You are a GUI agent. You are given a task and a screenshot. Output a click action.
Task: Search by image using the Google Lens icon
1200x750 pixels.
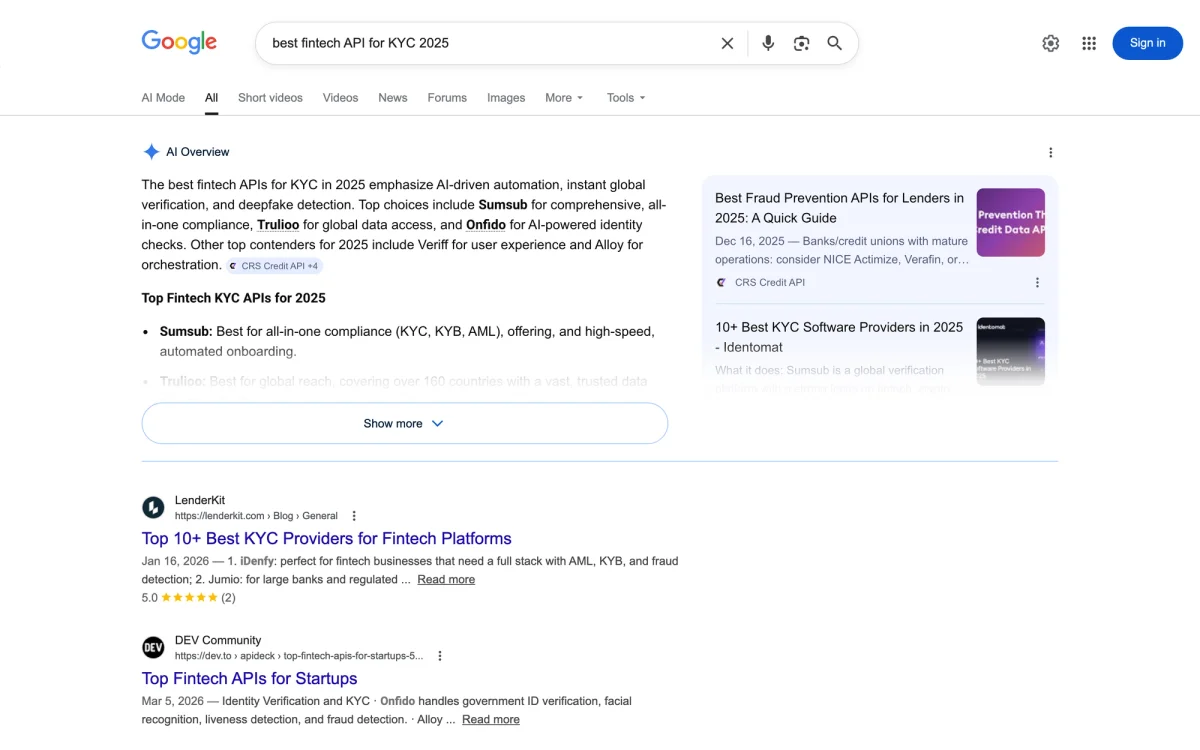click(801, 43)
